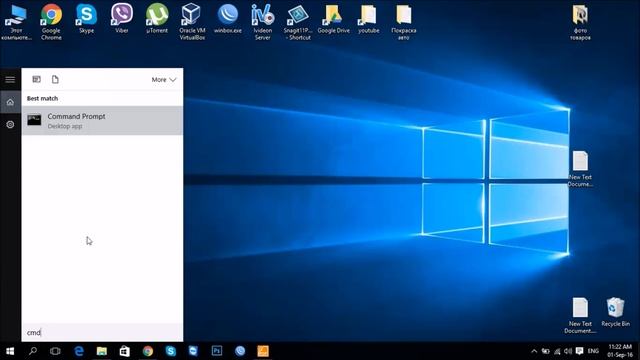
Task: Open search settings gear icon
Action: (10, 124)
